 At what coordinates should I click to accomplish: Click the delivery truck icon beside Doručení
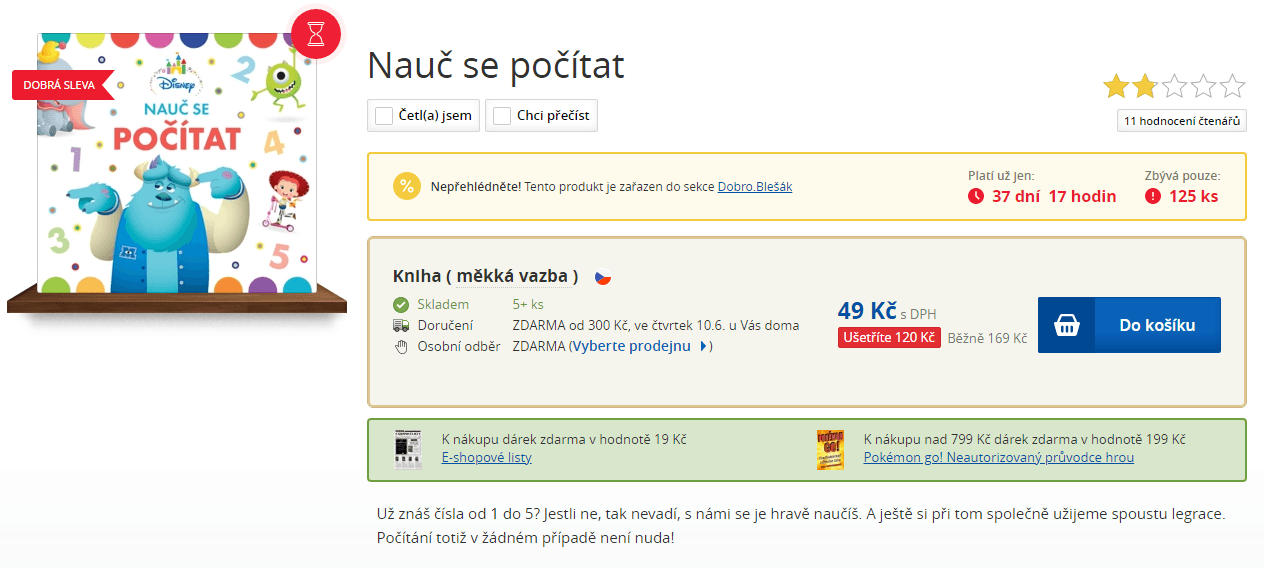401,325
